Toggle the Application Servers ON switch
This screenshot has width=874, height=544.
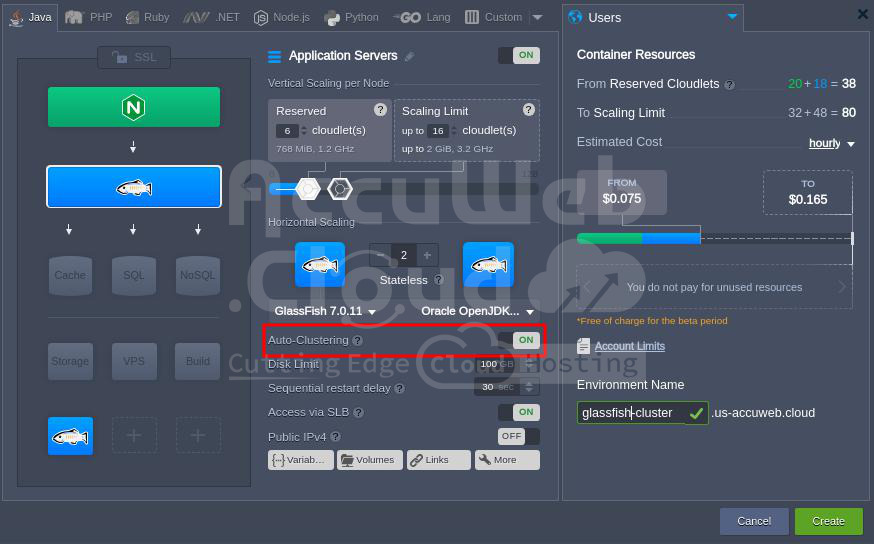[x=519, y=55]
